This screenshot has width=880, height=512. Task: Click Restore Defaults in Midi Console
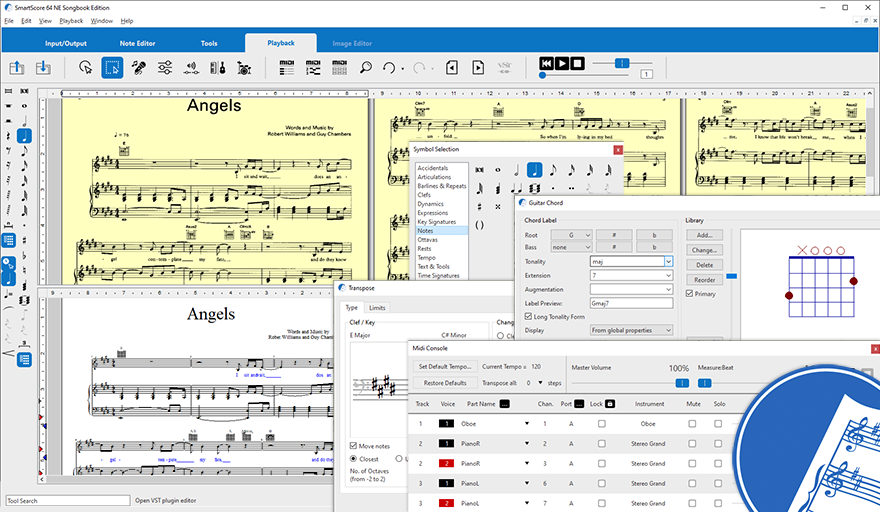(445, 383)
